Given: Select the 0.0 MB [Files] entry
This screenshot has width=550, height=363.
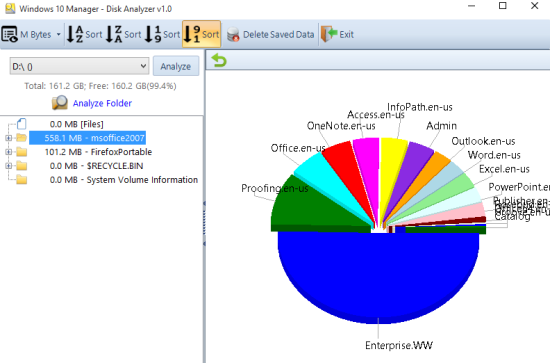Looking at the screenshot, I should 76,124.
